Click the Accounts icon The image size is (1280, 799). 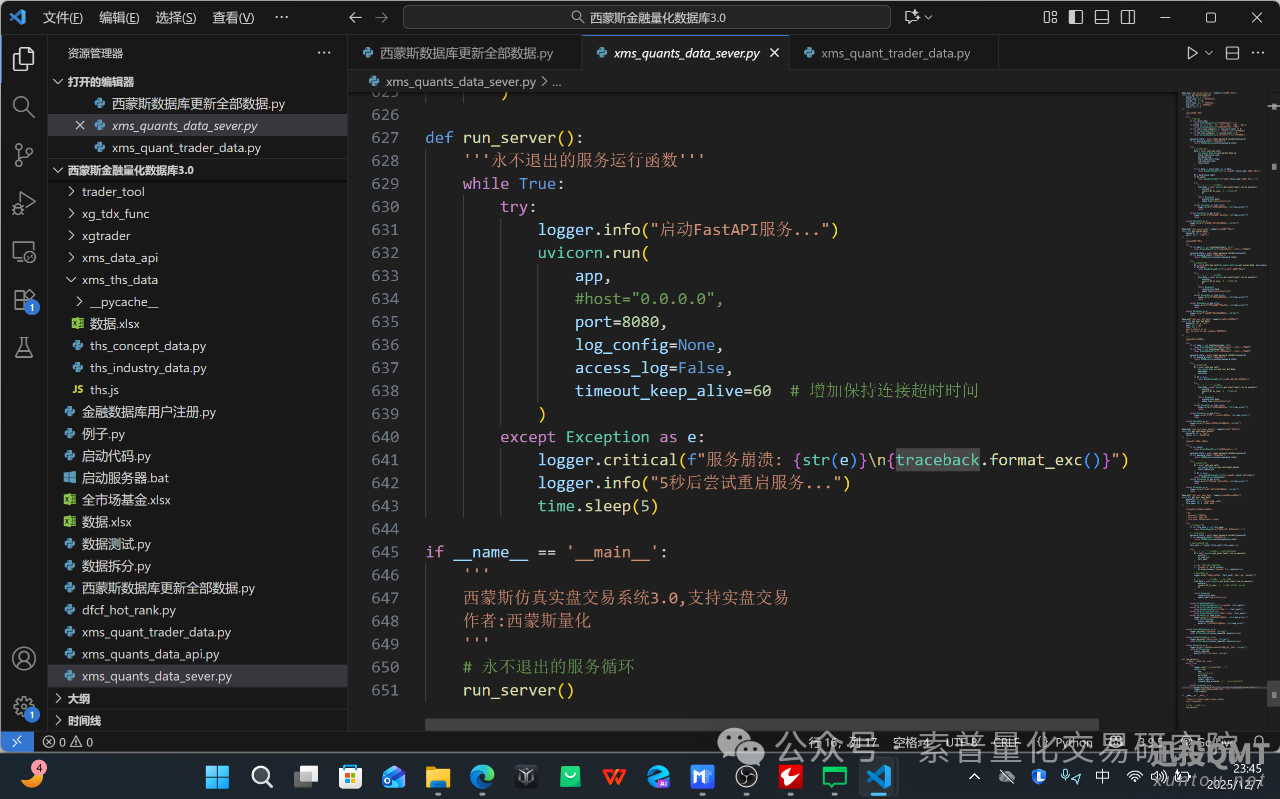[23, 659]
